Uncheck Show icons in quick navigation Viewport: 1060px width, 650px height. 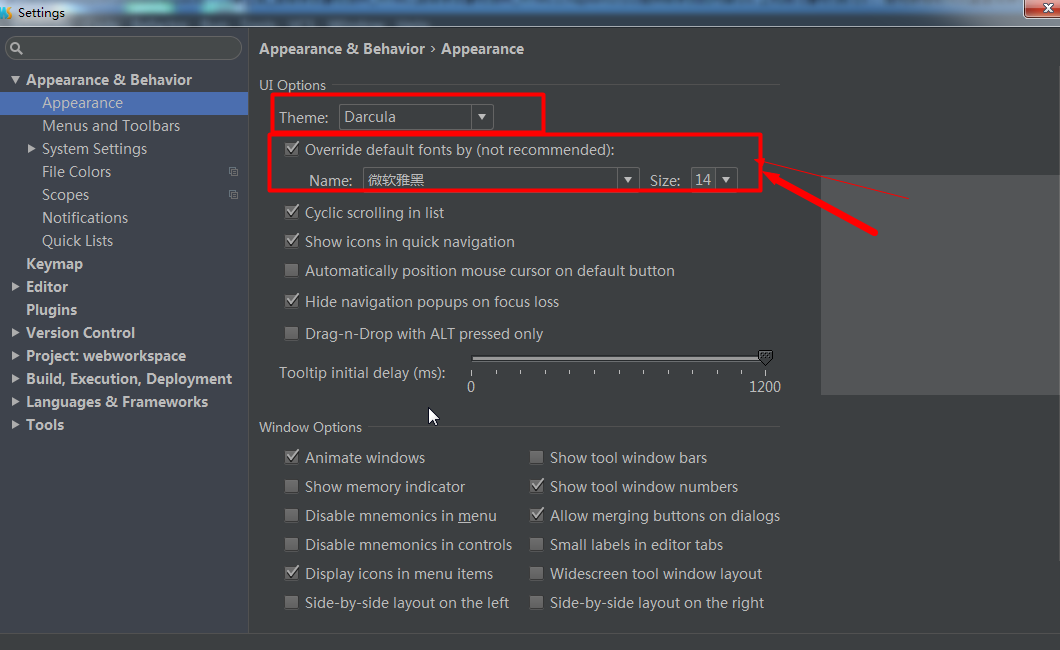(291, 241)
